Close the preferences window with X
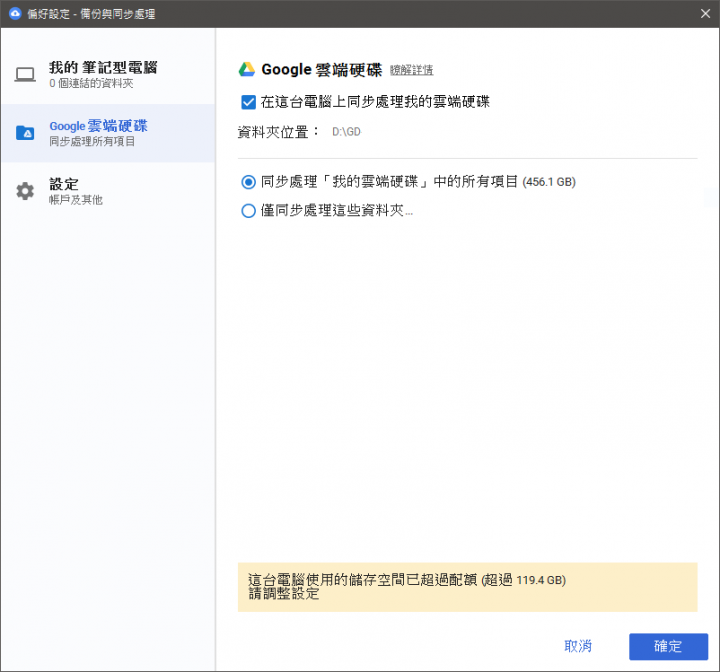The height and width of the screenshot is (672, 720). coord(705,13)
